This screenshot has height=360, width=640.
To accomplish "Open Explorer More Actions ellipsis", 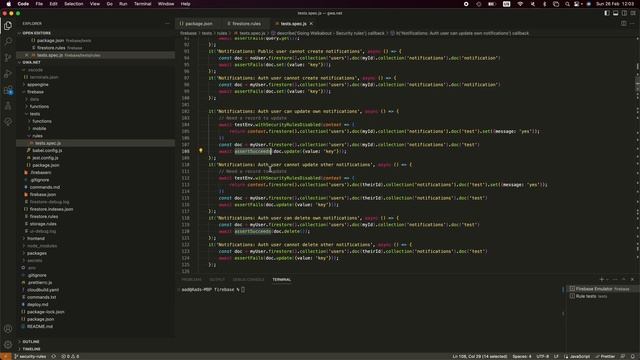I will click(x=167, y=24).
